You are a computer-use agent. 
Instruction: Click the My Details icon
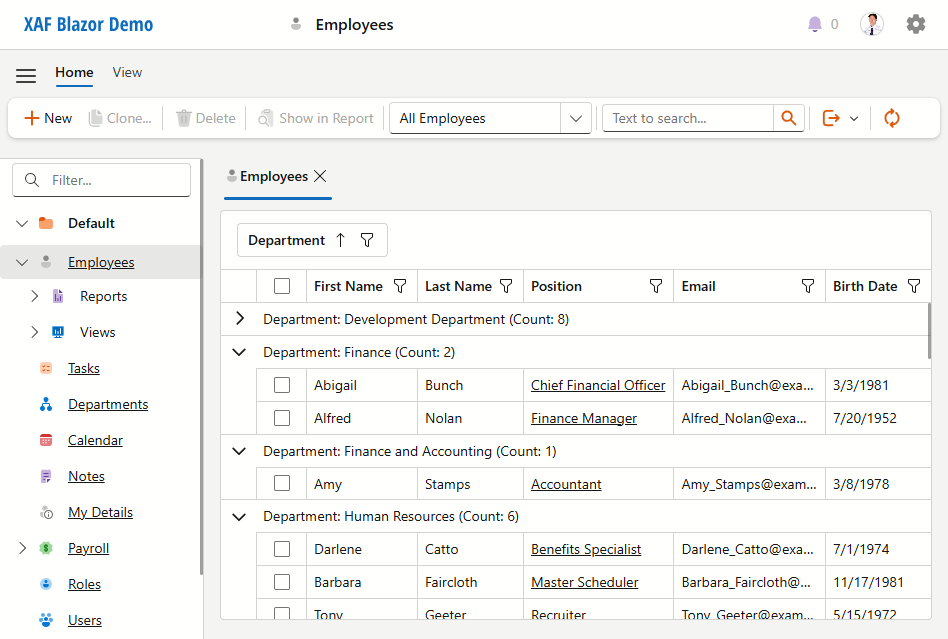46,513
